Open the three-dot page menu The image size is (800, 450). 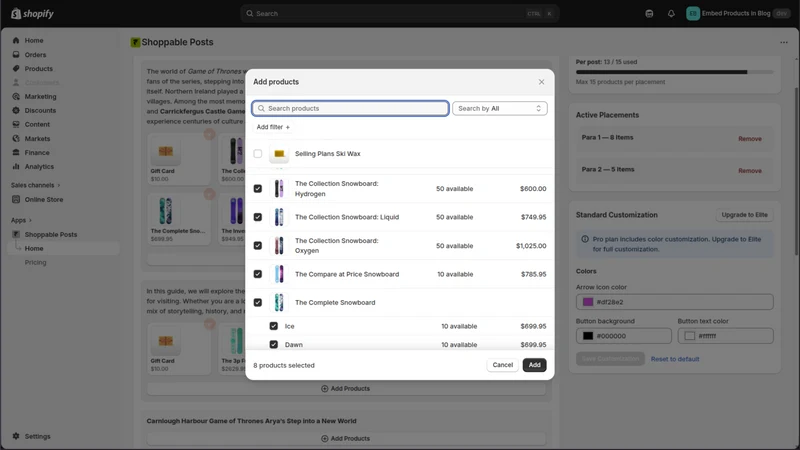pyautogui.click(x=784, y=42)
